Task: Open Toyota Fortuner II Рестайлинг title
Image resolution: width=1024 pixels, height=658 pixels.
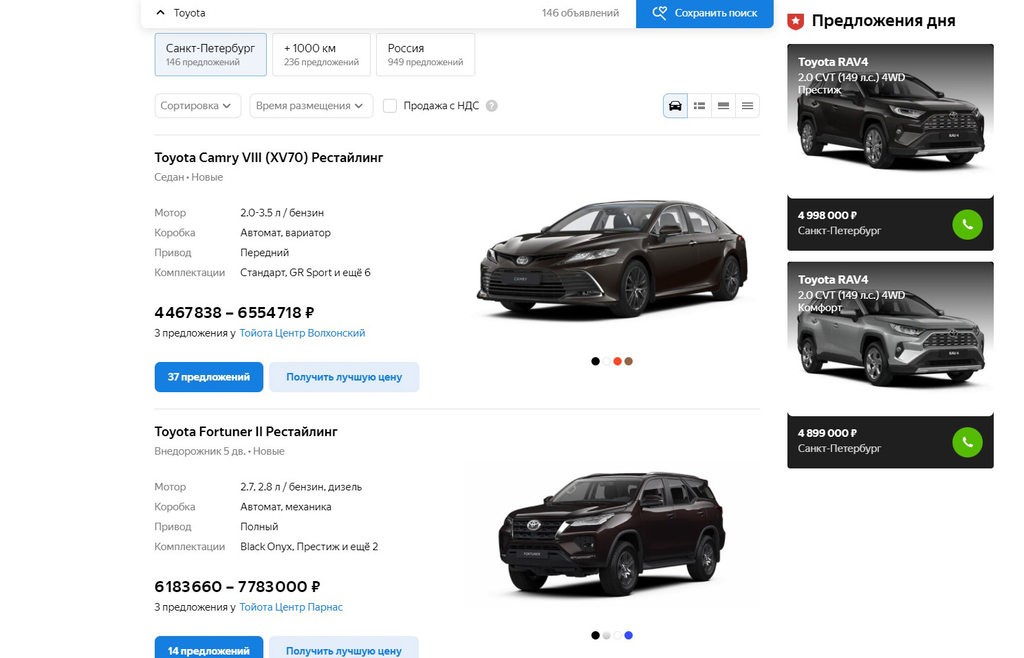Action: (x=246, y=431)
